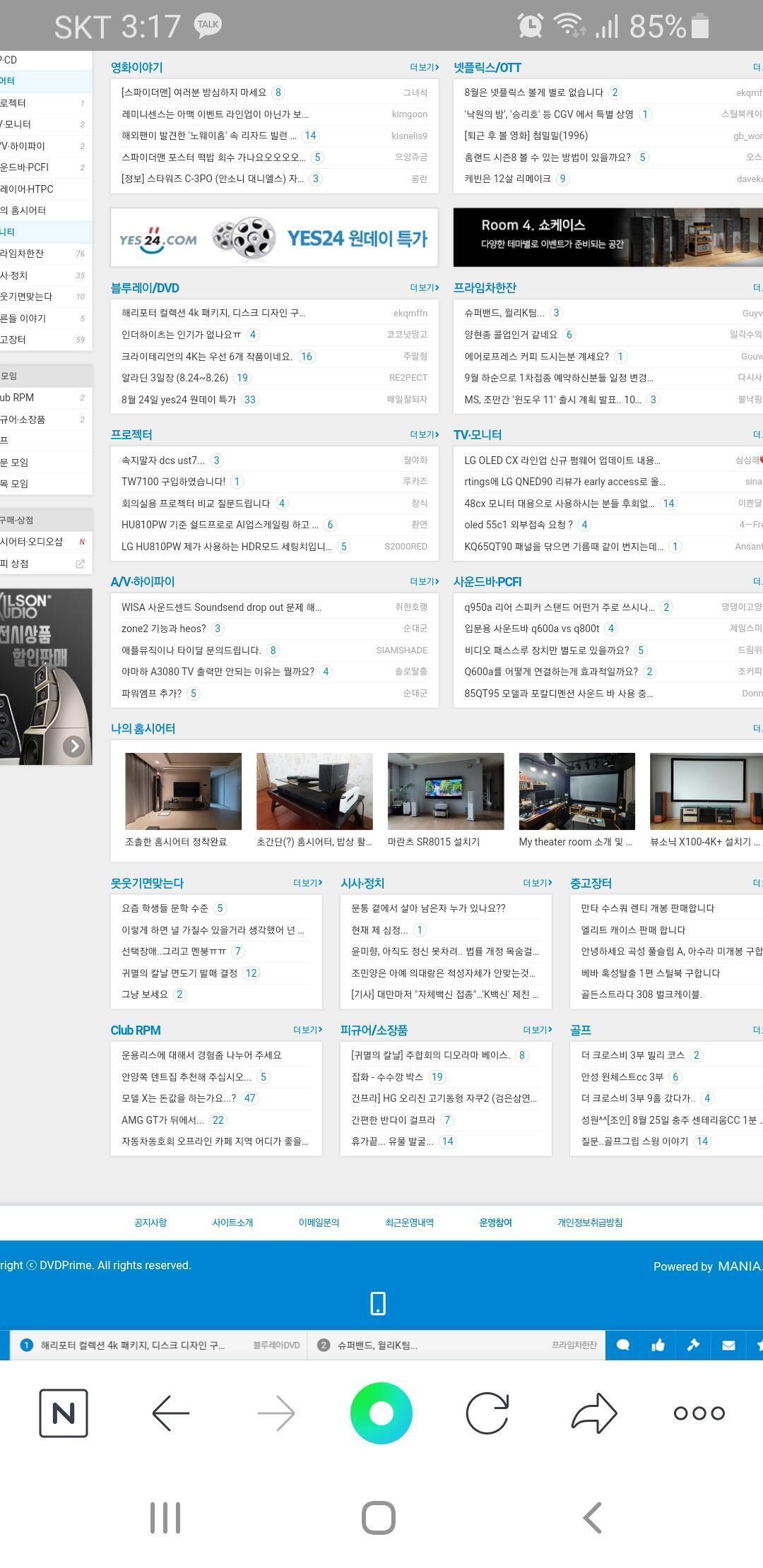Switch to mobile view via phone icon
763x1568 pixels.
click(x=378, y=1303)
